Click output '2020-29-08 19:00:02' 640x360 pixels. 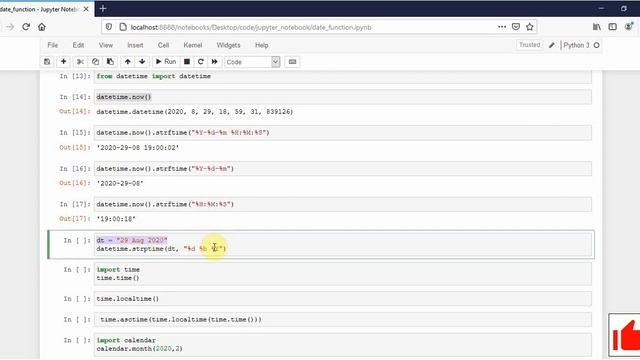(138, 148)
